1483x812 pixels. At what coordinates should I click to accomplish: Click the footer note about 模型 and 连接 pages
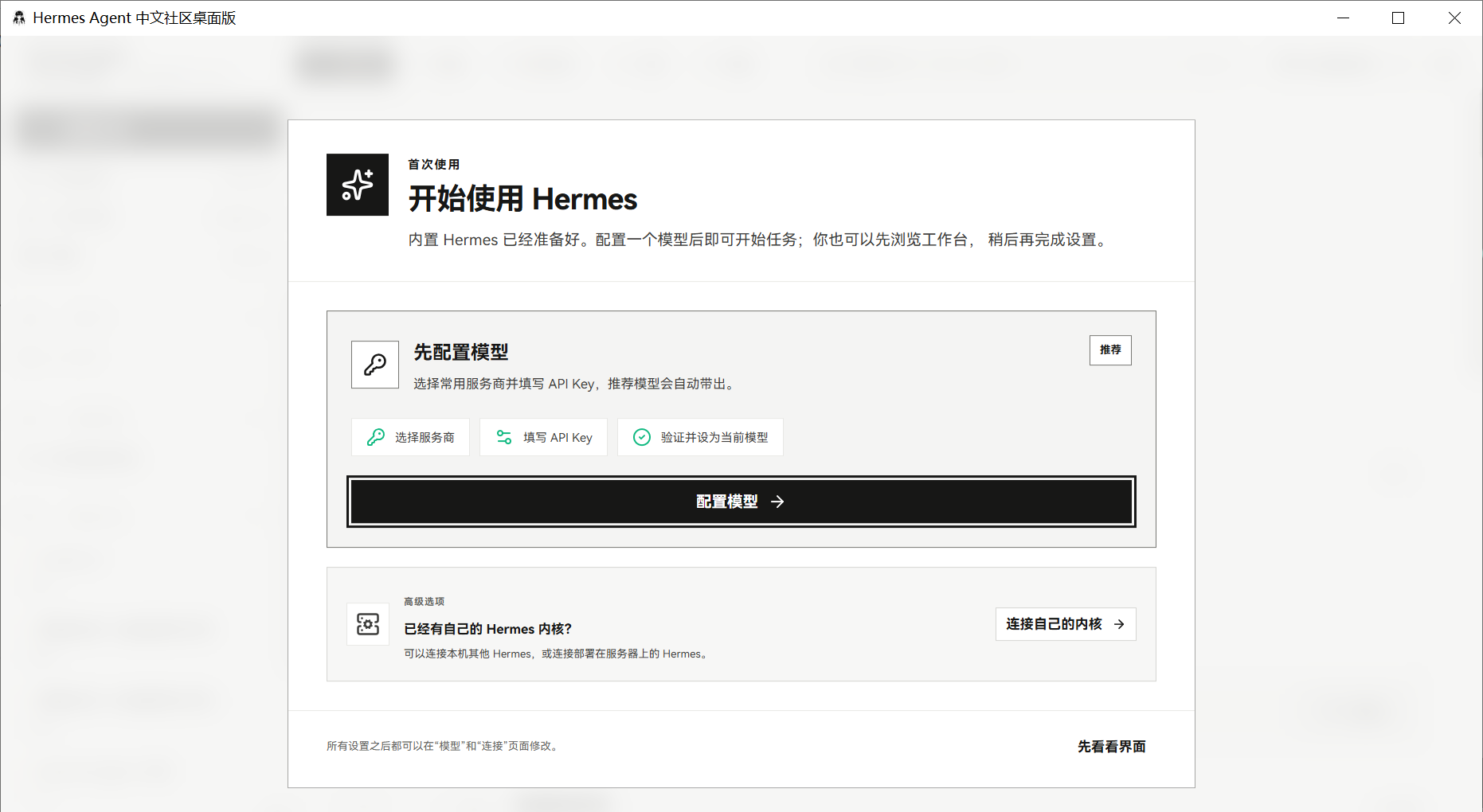(444, 746)
